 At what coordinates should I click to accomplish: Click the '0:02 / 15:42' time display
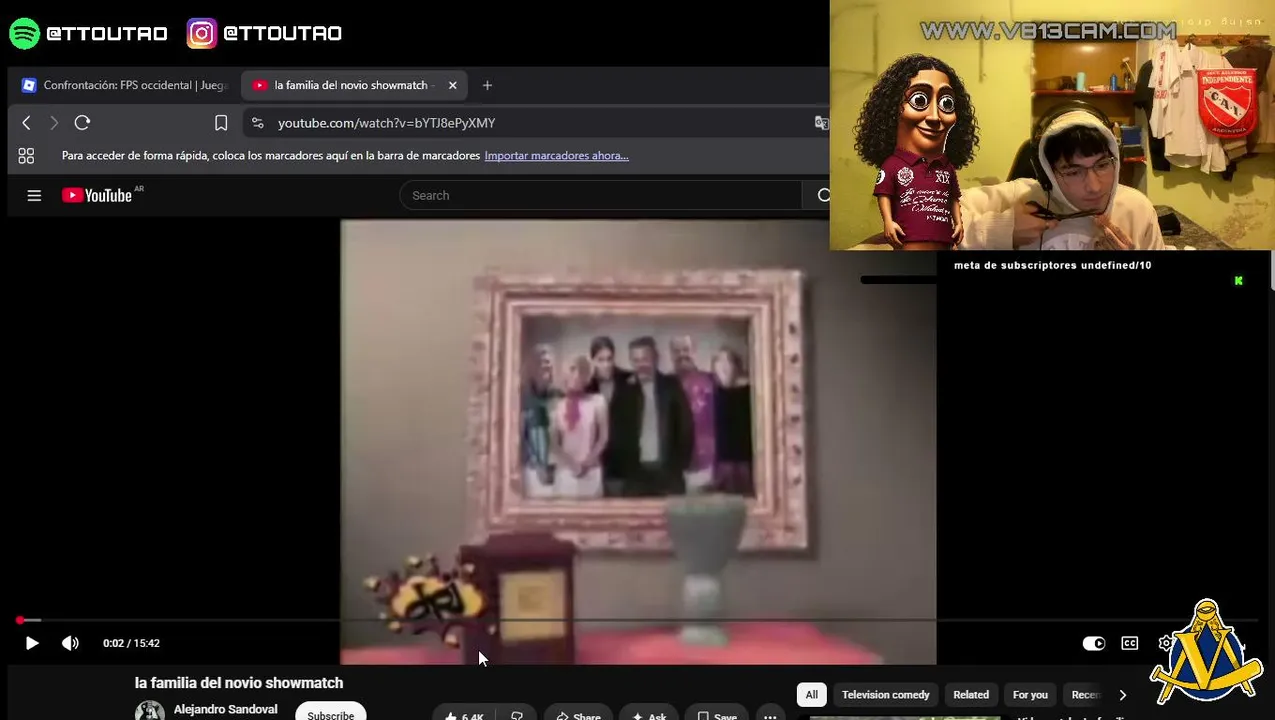[131, 643]
